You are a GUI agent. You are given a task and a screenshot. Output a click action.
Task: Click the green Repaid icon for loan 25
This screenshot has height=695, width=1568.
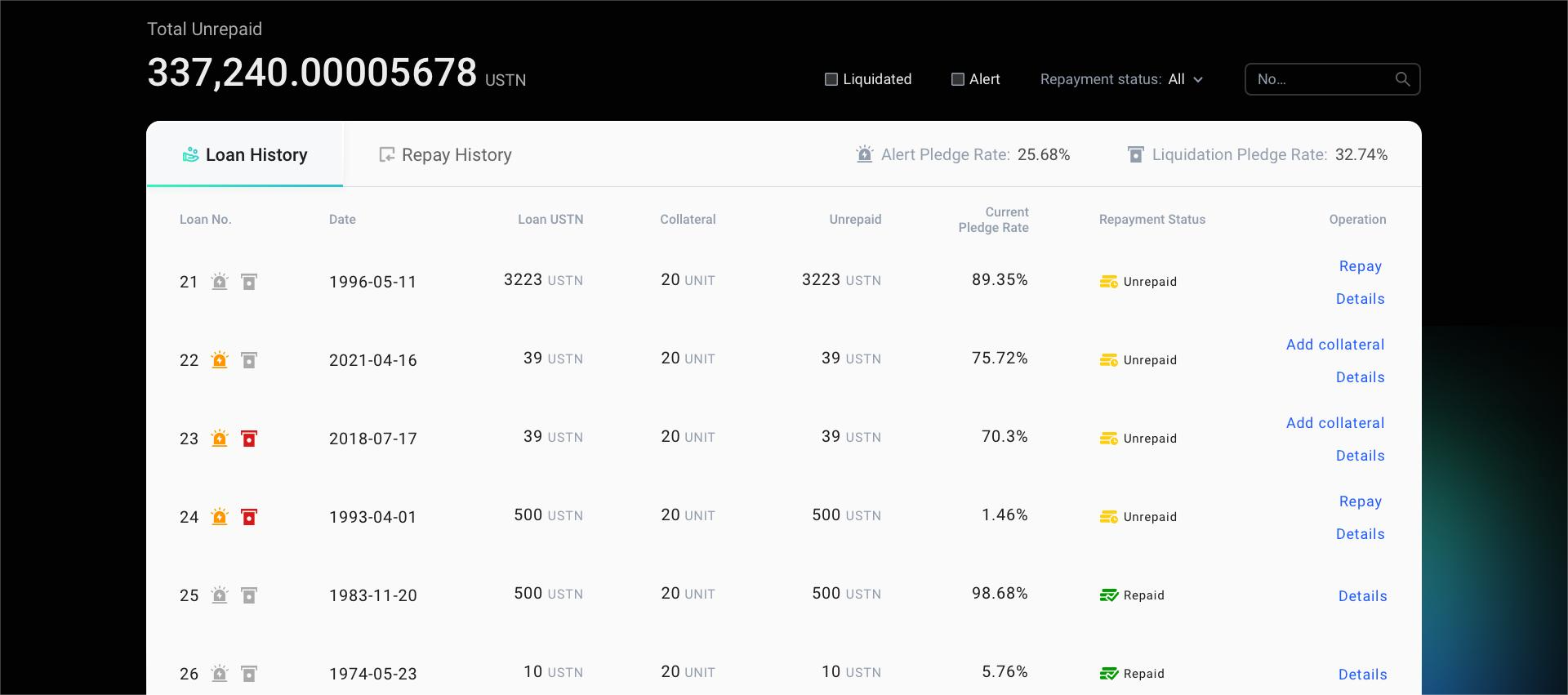pyautogui.click(x=1108, y=595)
